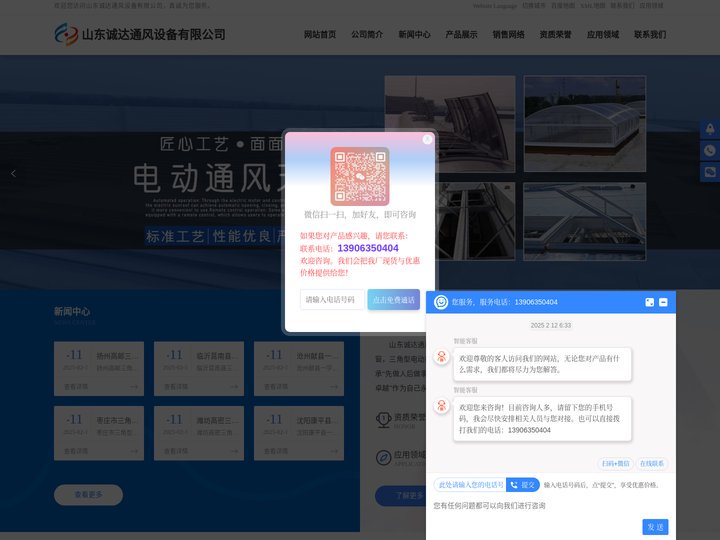
Task: Focus the popup phone number input field
Action: (x=332, y=299)
